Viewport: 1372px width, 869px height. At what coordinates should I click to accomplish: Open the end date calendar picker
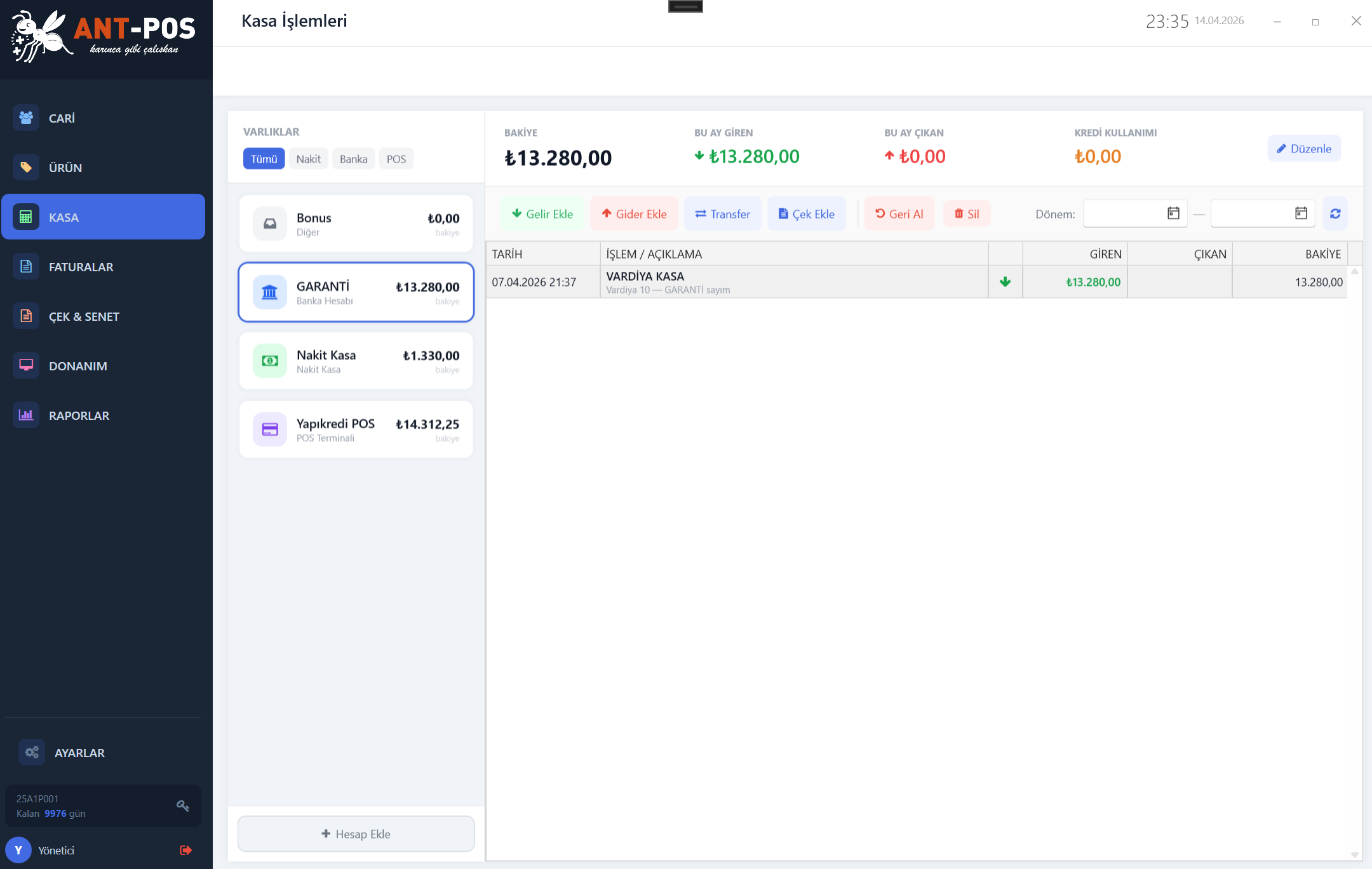coord(1301,213)
